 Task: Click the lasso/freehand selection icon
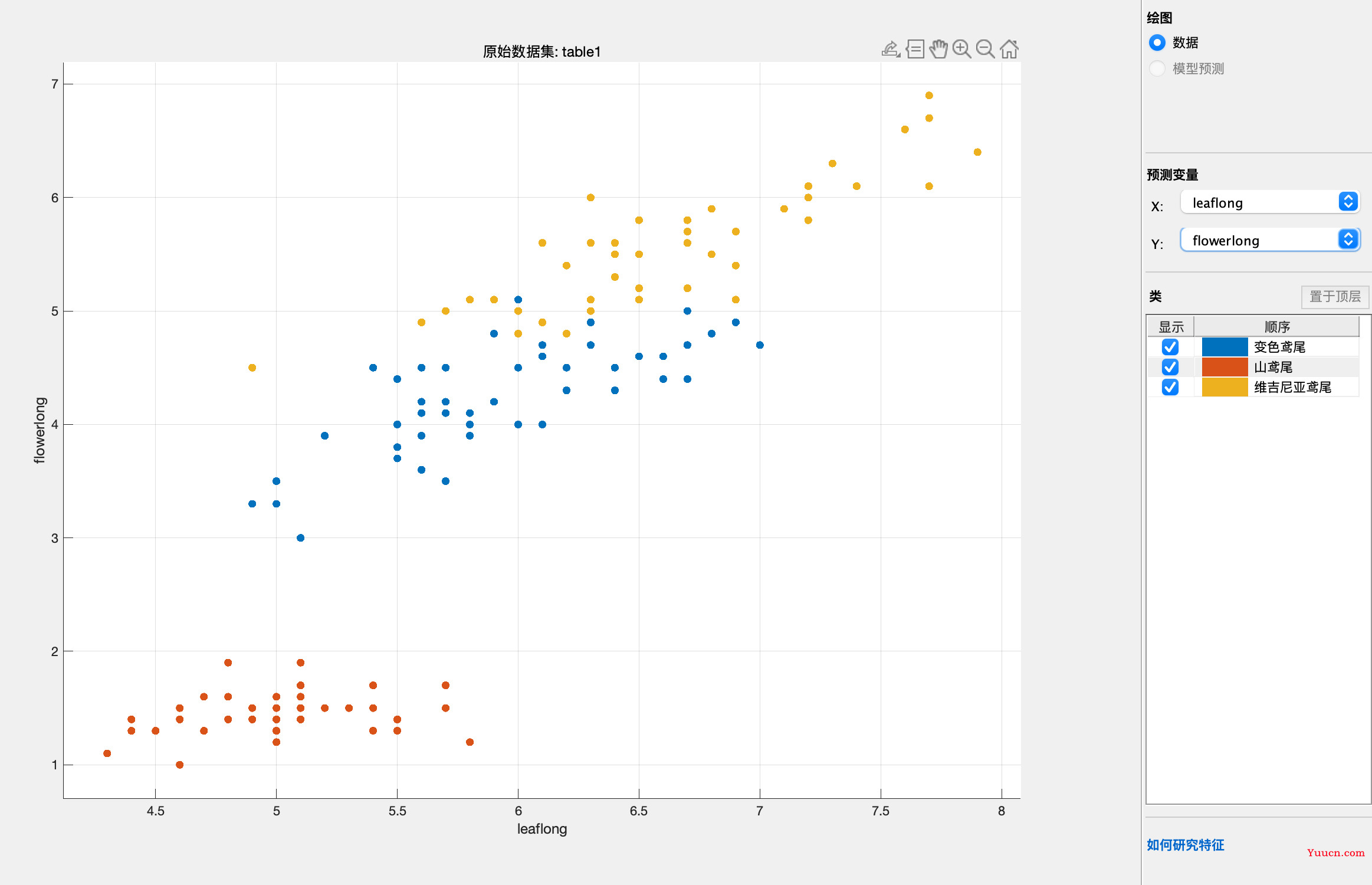tap(890, 48)
